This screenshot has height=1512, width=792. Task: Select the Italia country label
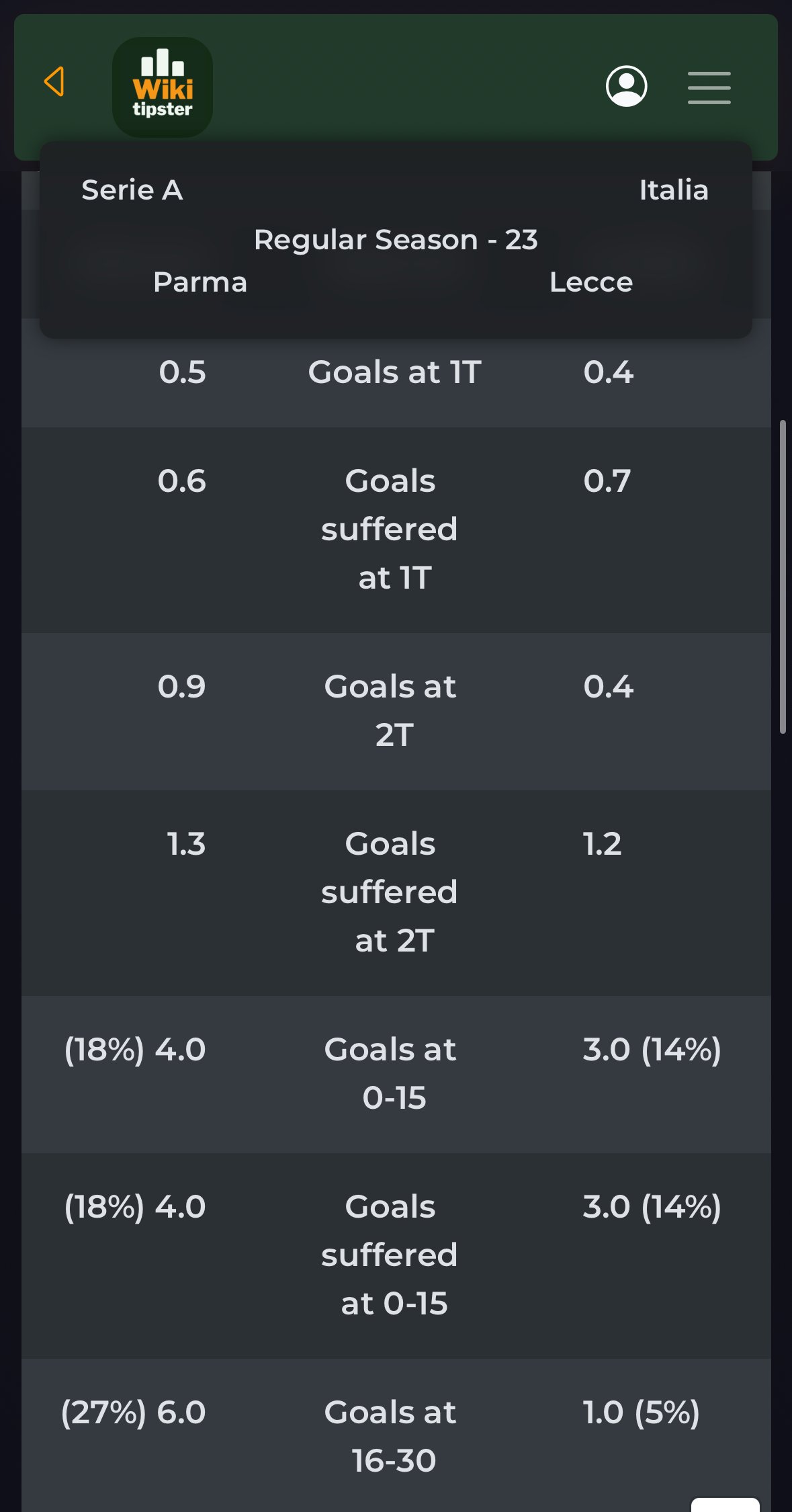point(673,190)
